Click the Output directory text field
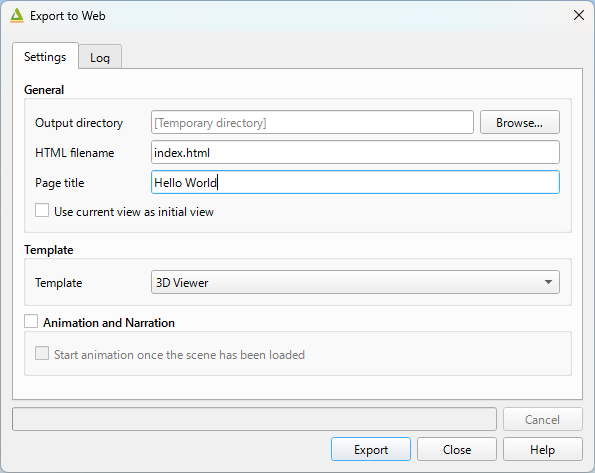 pyautogui.click(x=312, y=122)
